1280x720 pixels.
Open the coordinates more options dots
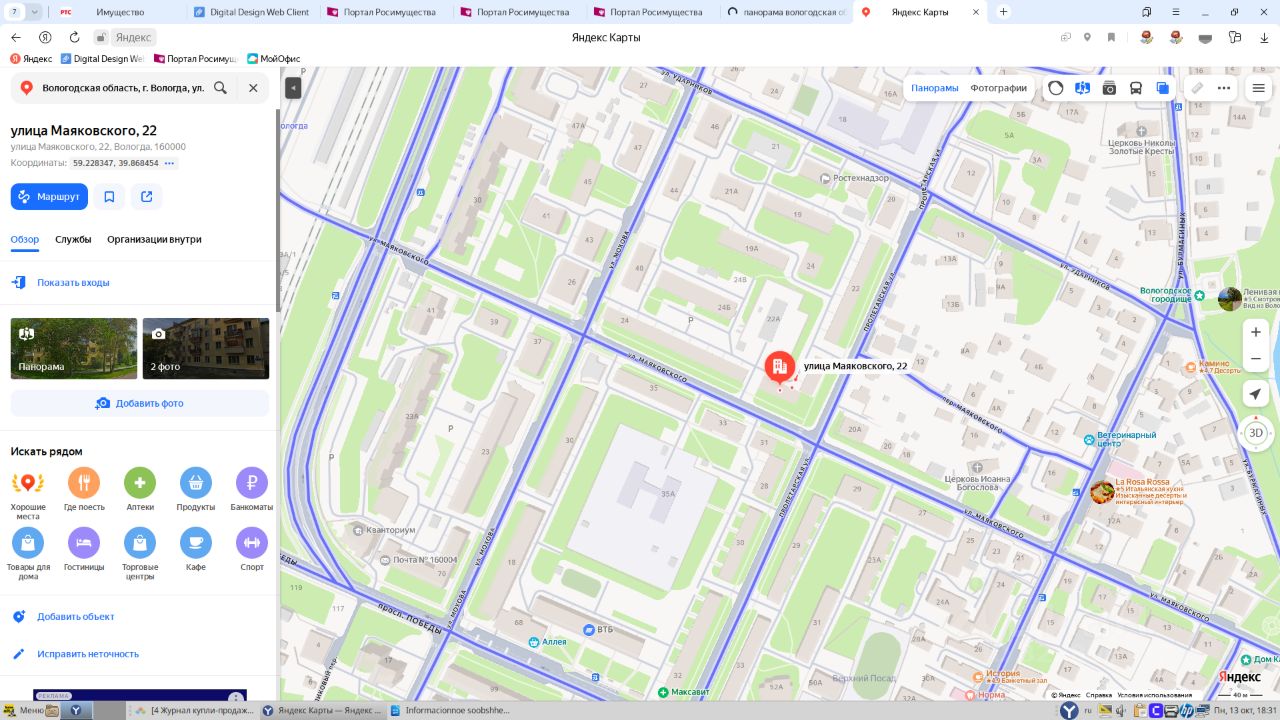(169, 163)
